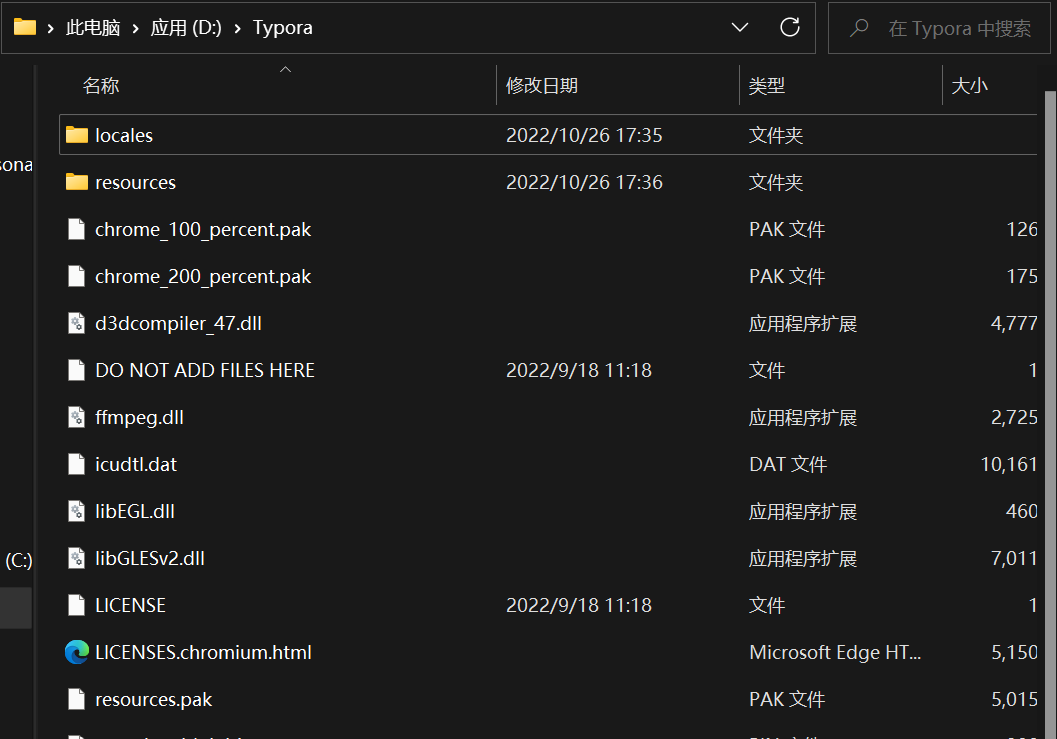Select the locales folder name
The width and height of the screenshot is (1057, 739).
point(124,136)
